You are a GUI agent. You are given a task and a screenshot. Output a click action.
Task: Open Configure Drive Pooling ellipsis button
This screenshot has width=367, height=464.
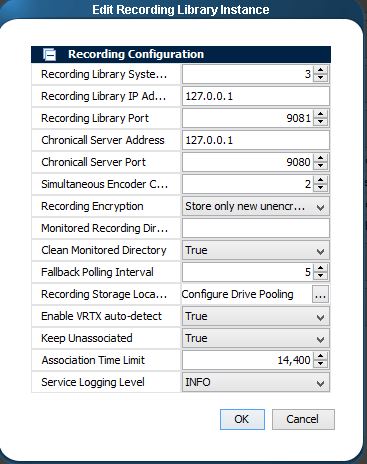coord(320,294)
